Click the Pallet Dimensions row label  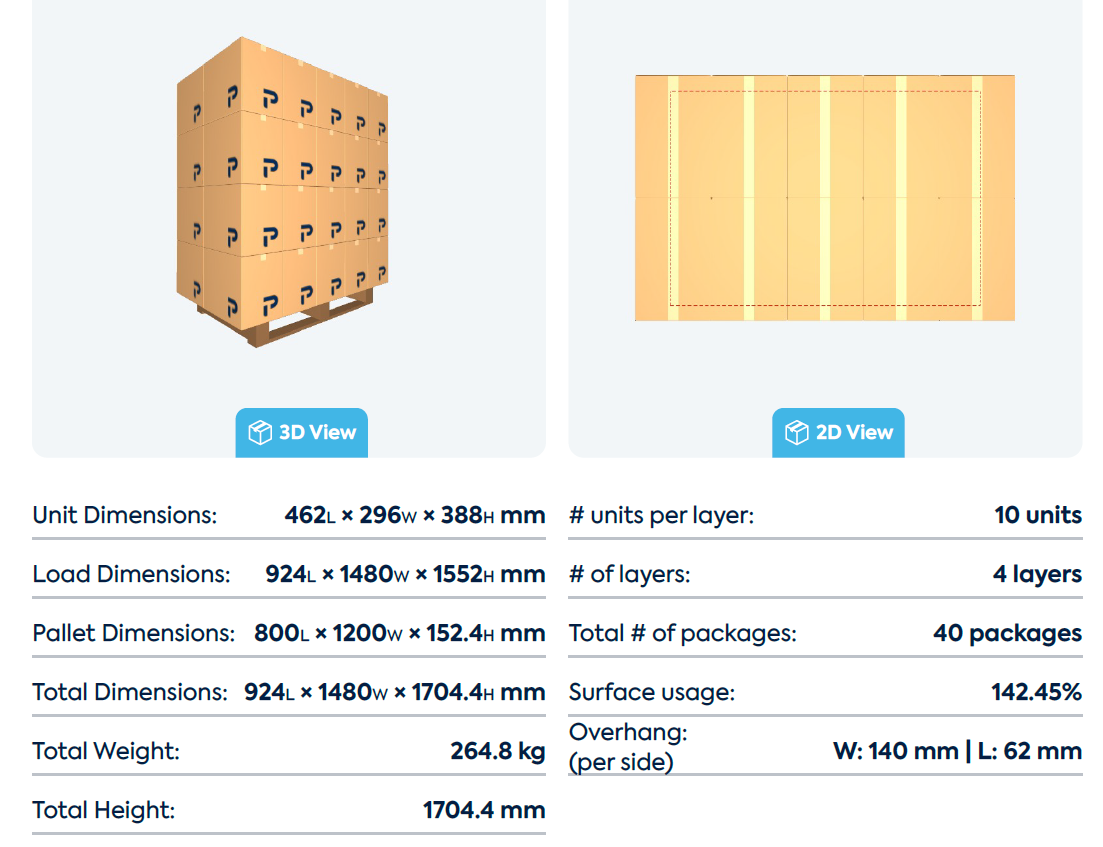click(134, 633)
